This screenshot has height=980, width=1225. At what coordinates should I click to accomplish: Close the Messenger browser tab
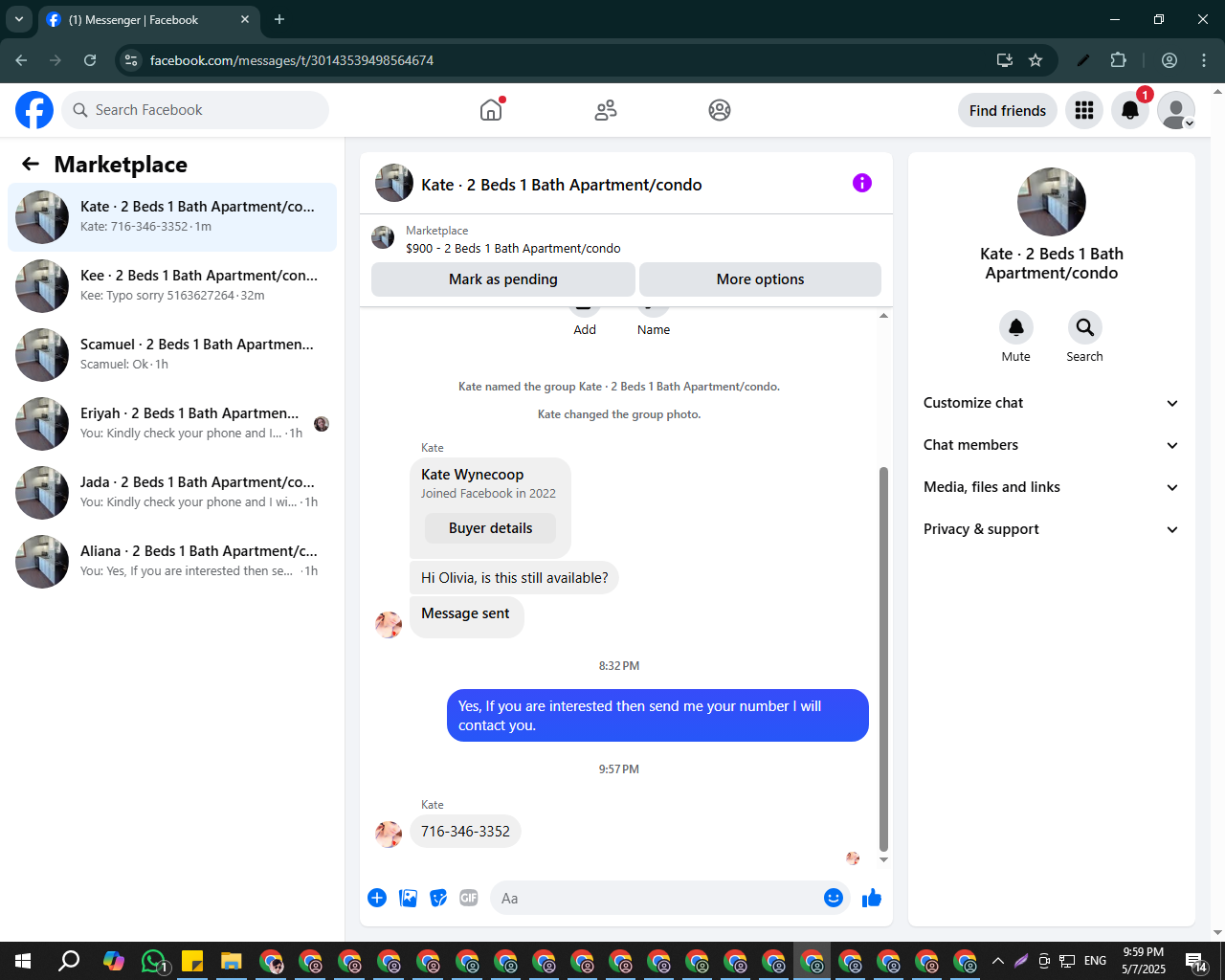pos(245,19)
